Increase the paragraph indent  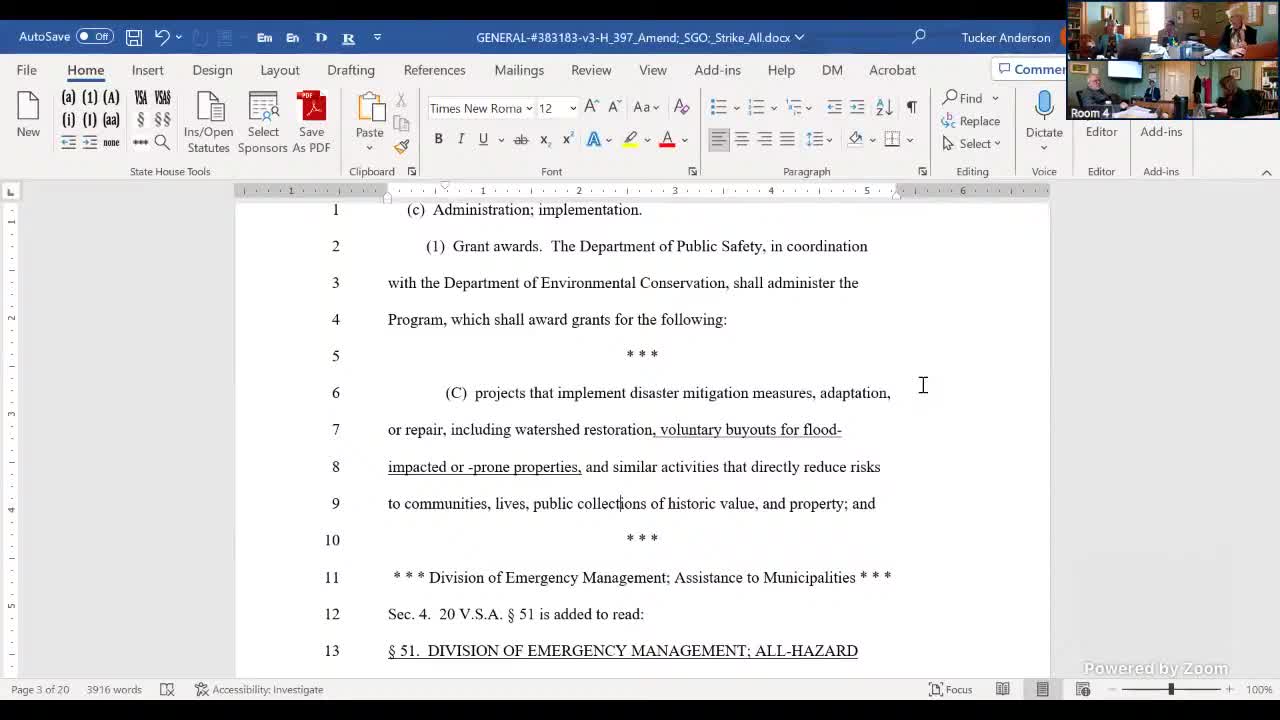pos(857,107)
